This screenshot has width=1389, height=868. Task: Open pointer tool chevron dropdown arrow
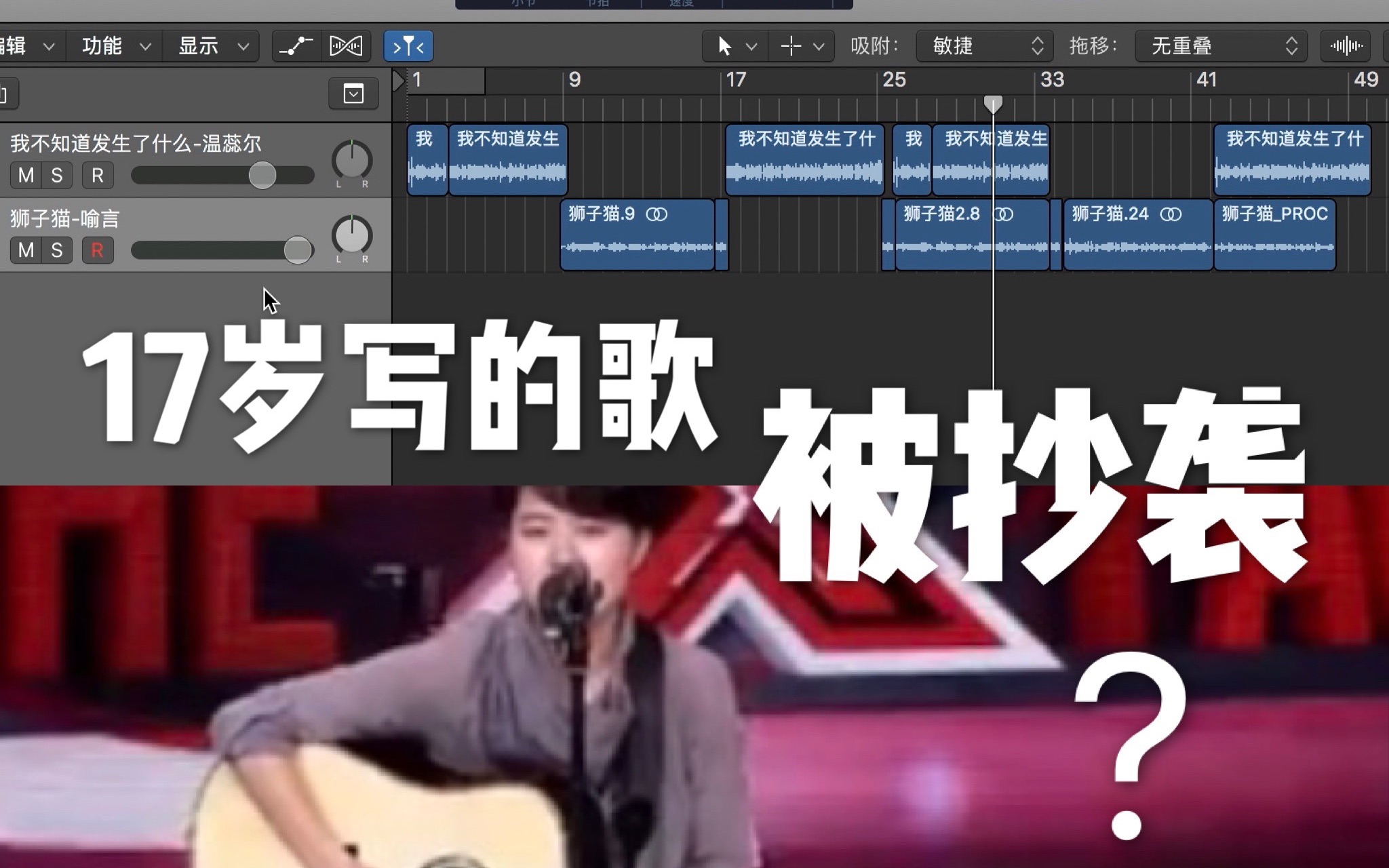pyautogui.click(x=751, y=47)
